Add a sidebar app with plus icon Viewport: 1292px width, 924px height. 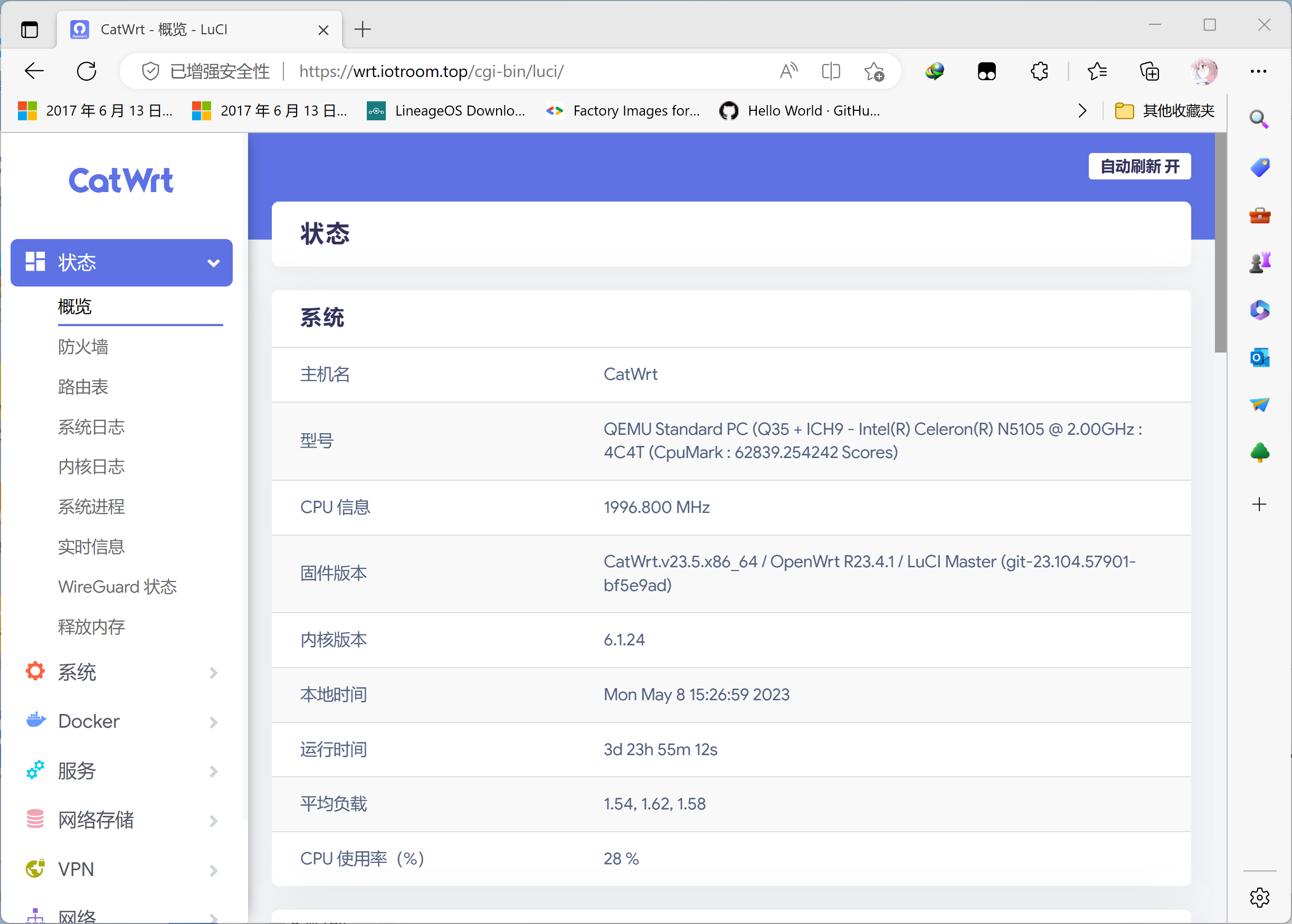click(1260, 504)
